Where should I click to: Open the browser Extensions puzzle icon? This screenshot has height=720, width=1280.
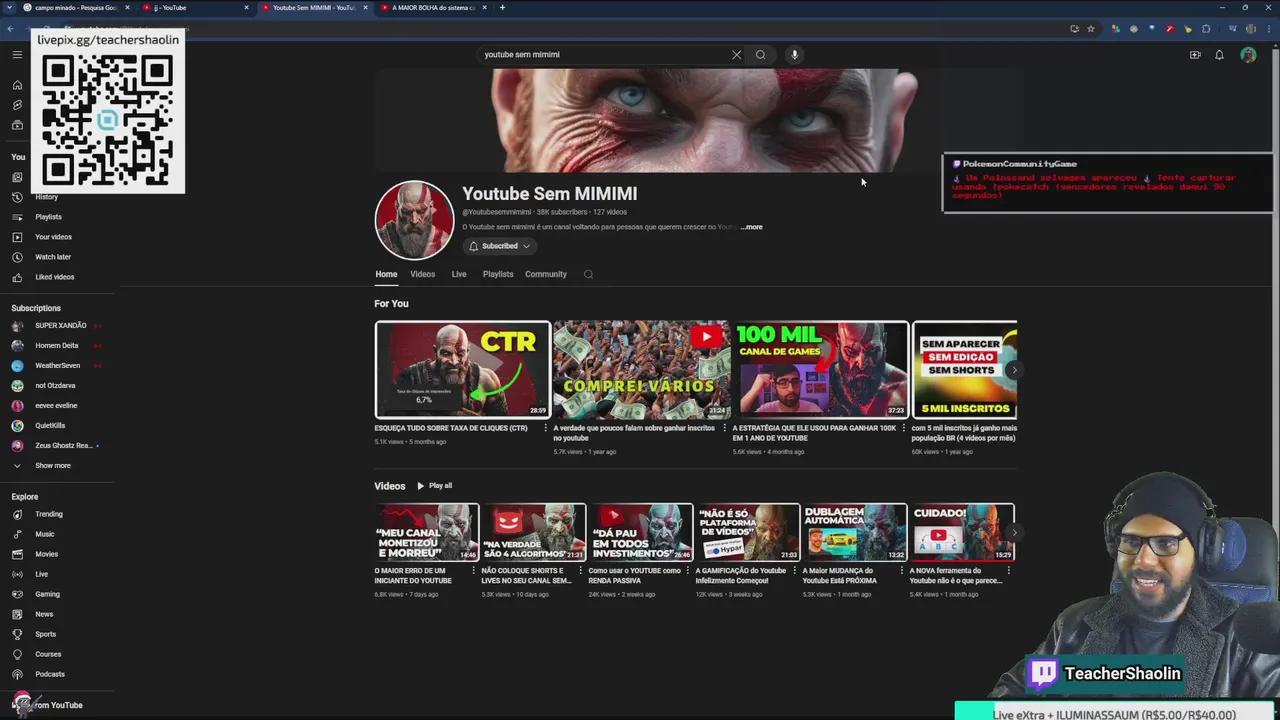(x=1206, y=29)
